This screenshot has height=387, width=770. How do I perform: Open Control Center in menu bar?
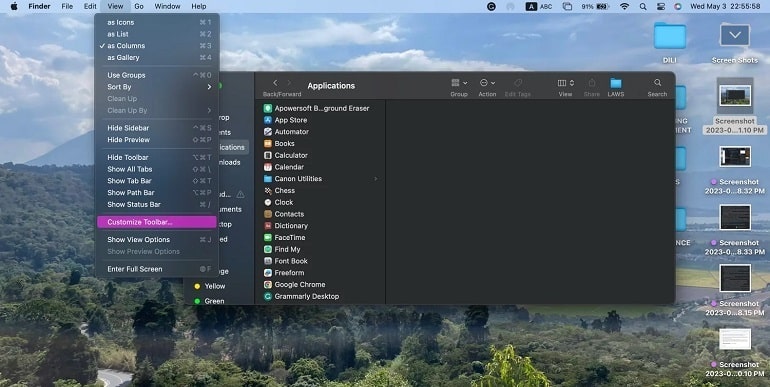click(660, 6)
